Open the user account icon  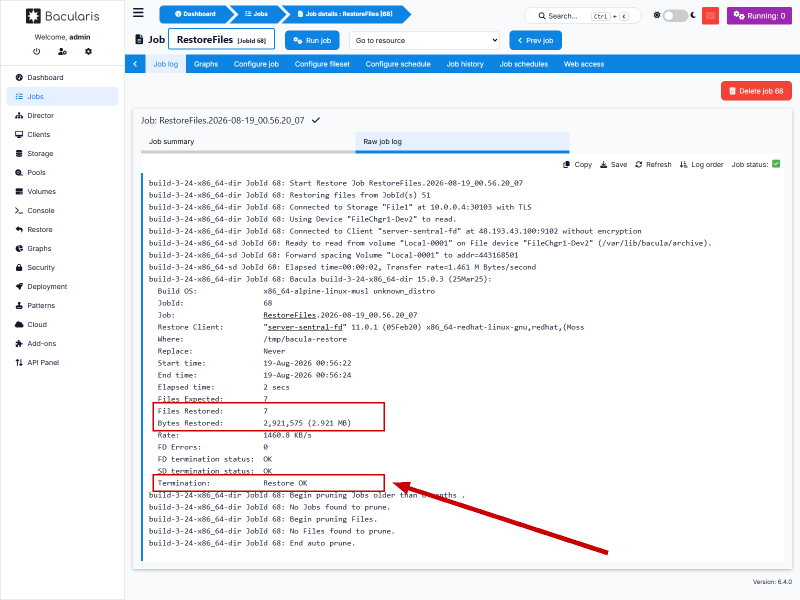coord(62,52)
